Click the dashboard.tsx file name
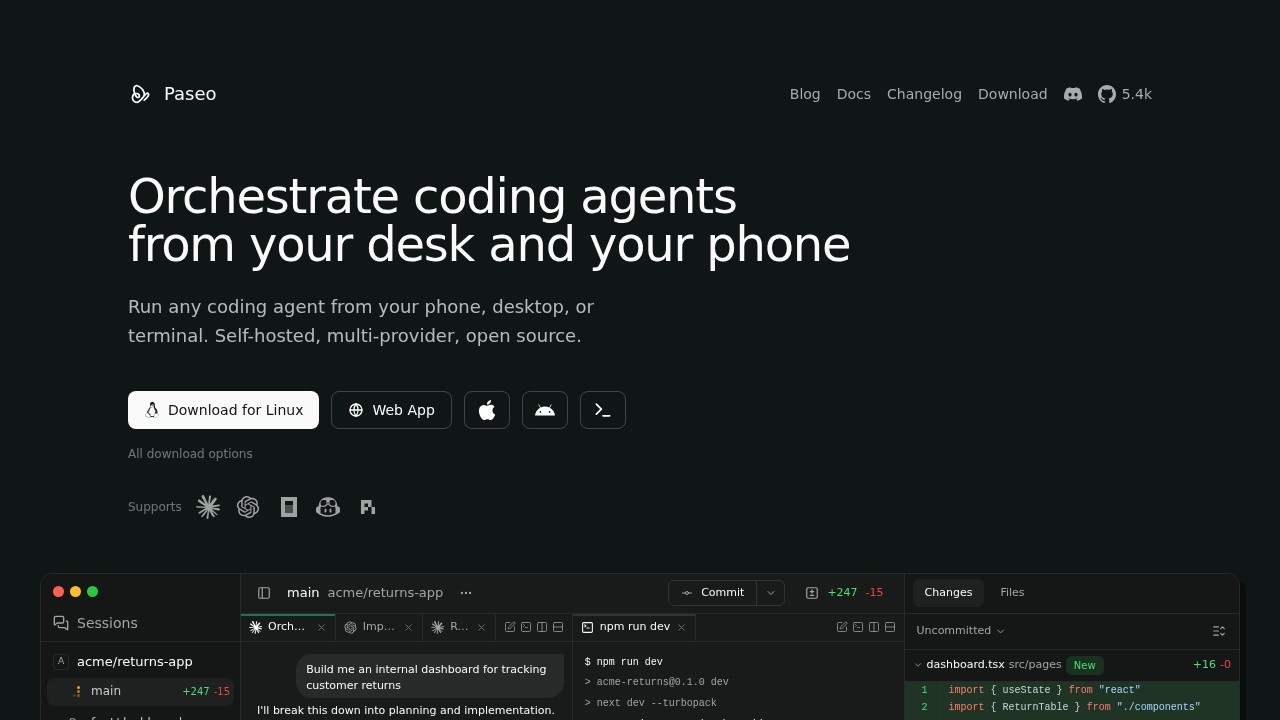 (x=966, y=665)
